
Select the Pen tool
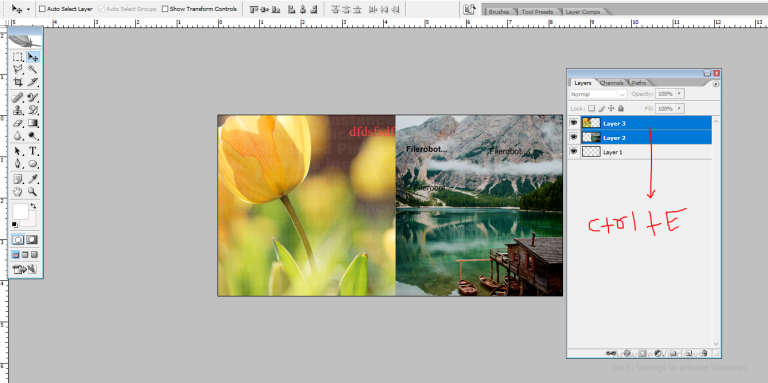[x=18, y=164]
